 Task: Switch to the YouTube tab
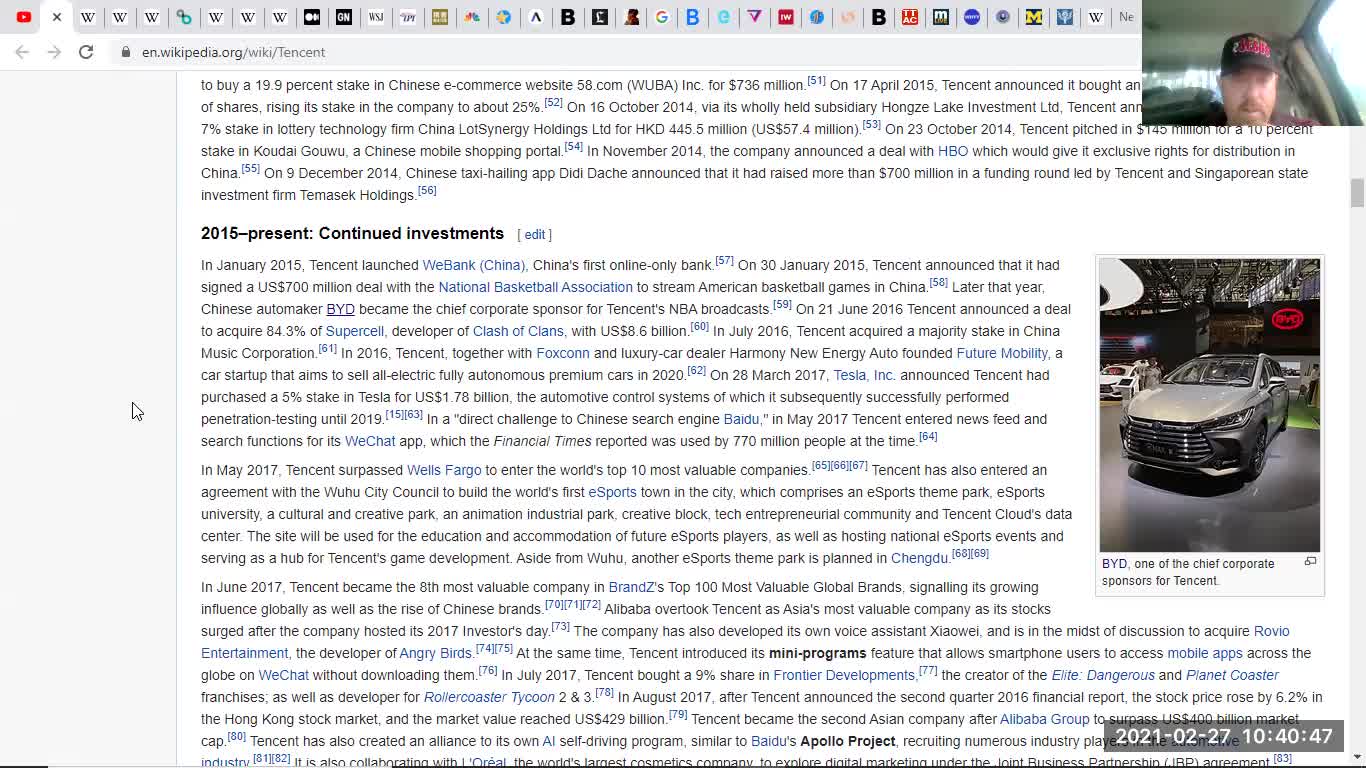tap(24, 17)
